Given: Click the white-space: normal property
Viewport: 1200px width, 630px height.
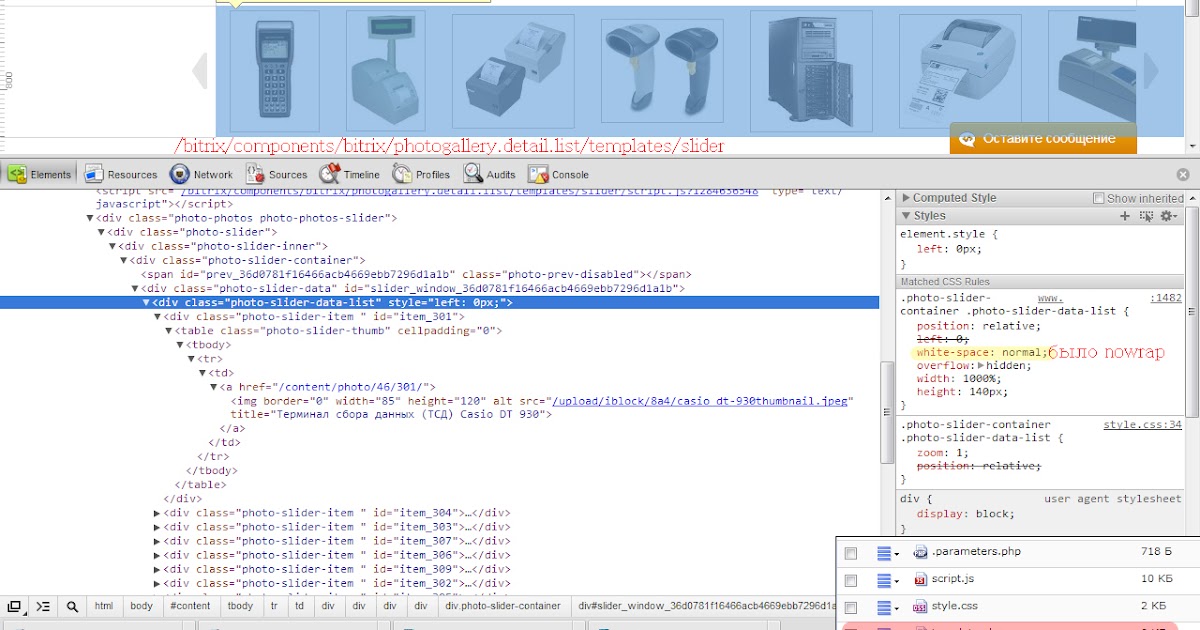Looking at the screenshot, I should point(984,353).
